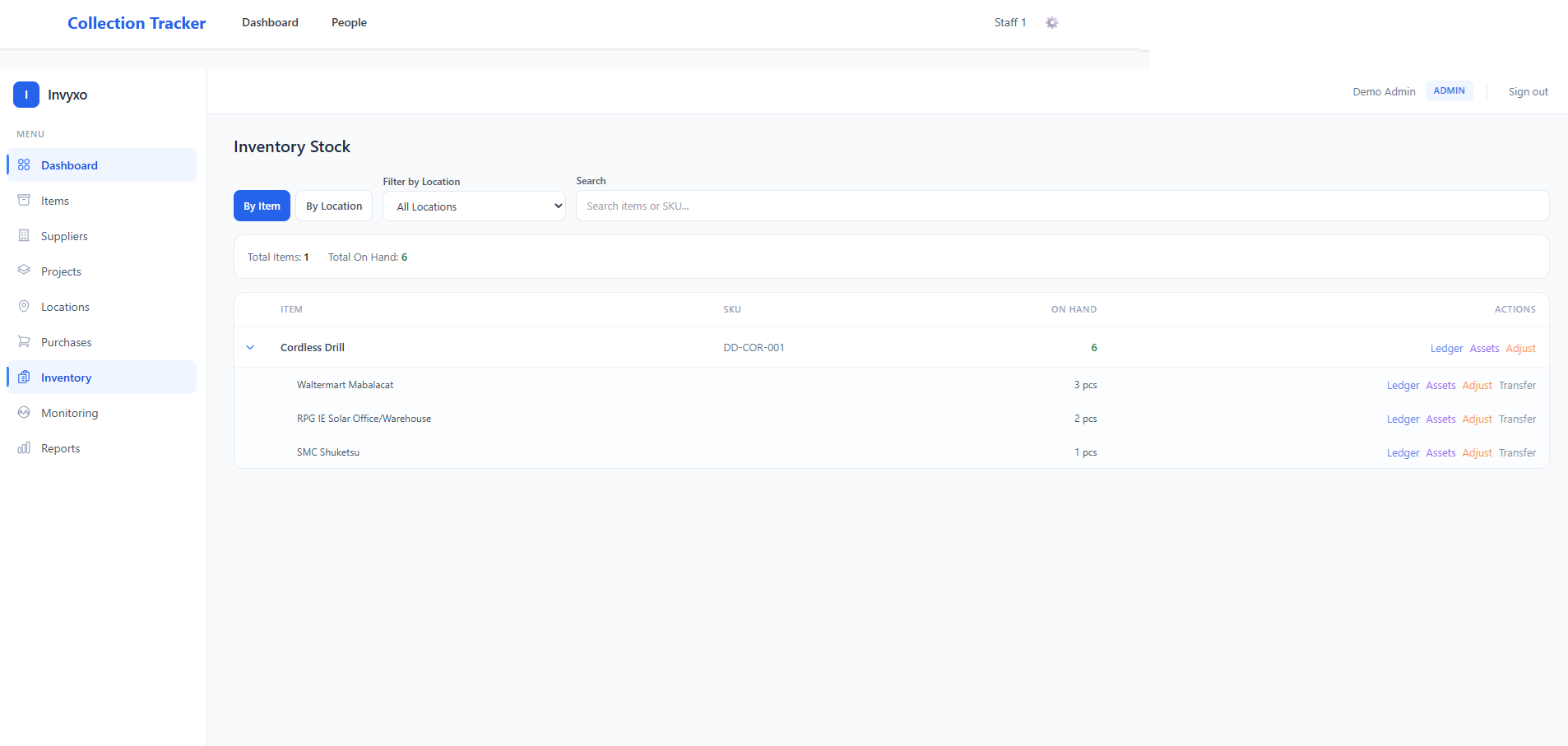
Task: Click the Total Items: 1 summary
Action: point(278,257)
